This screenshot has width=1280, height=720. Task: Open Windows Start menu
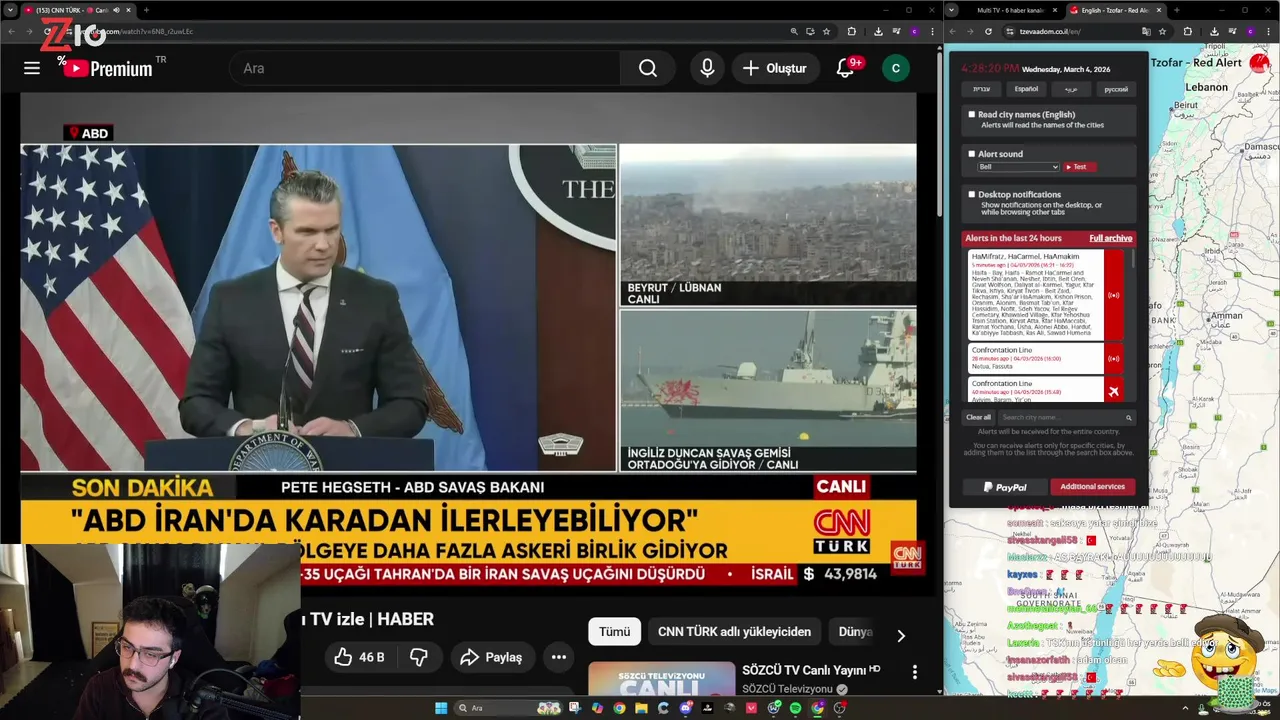[x=441, y=708]
